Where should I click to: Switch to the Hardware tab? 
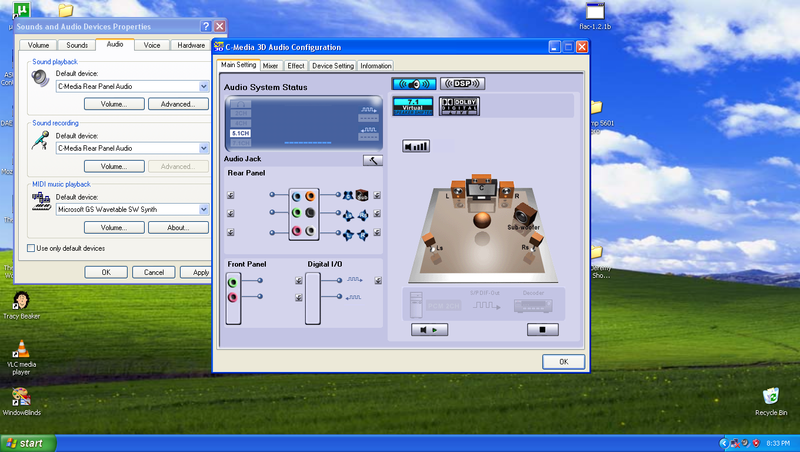point(191,45)
